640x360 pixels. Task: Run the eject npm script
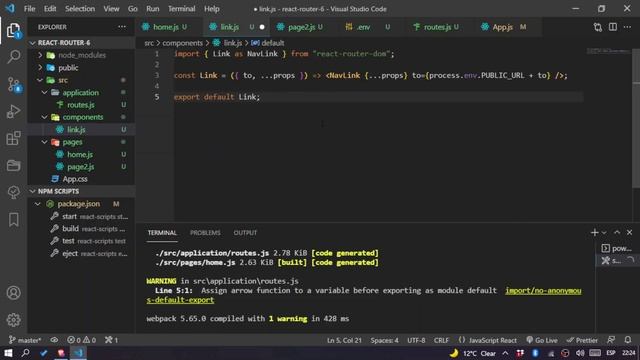click(88, 253)
